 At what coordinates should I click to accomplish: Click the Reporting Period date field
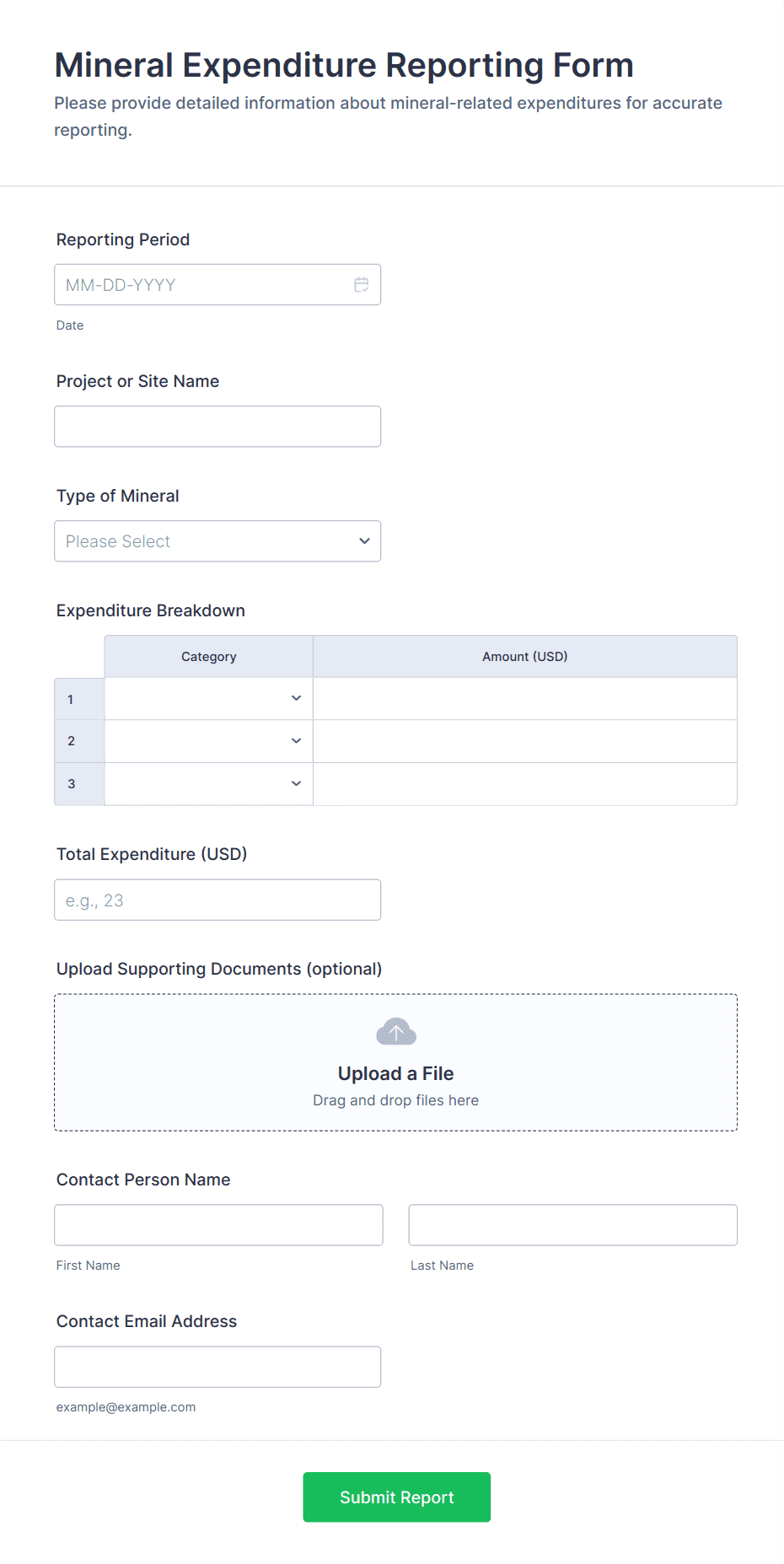(x=202, y=285)
